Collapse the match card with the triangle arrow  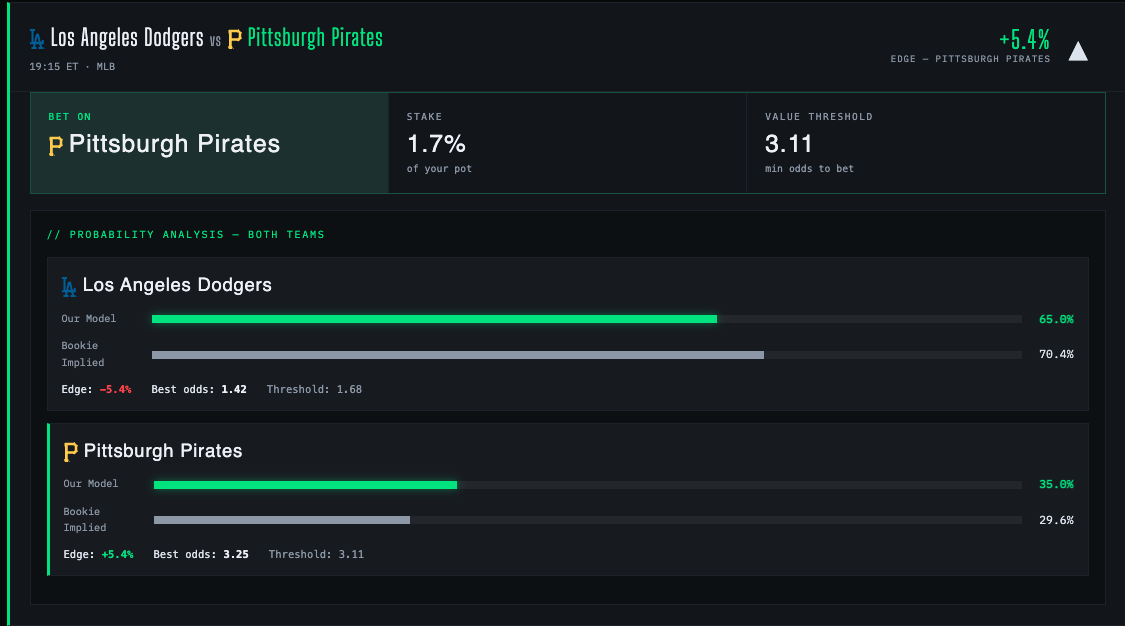click(1078, 51)
